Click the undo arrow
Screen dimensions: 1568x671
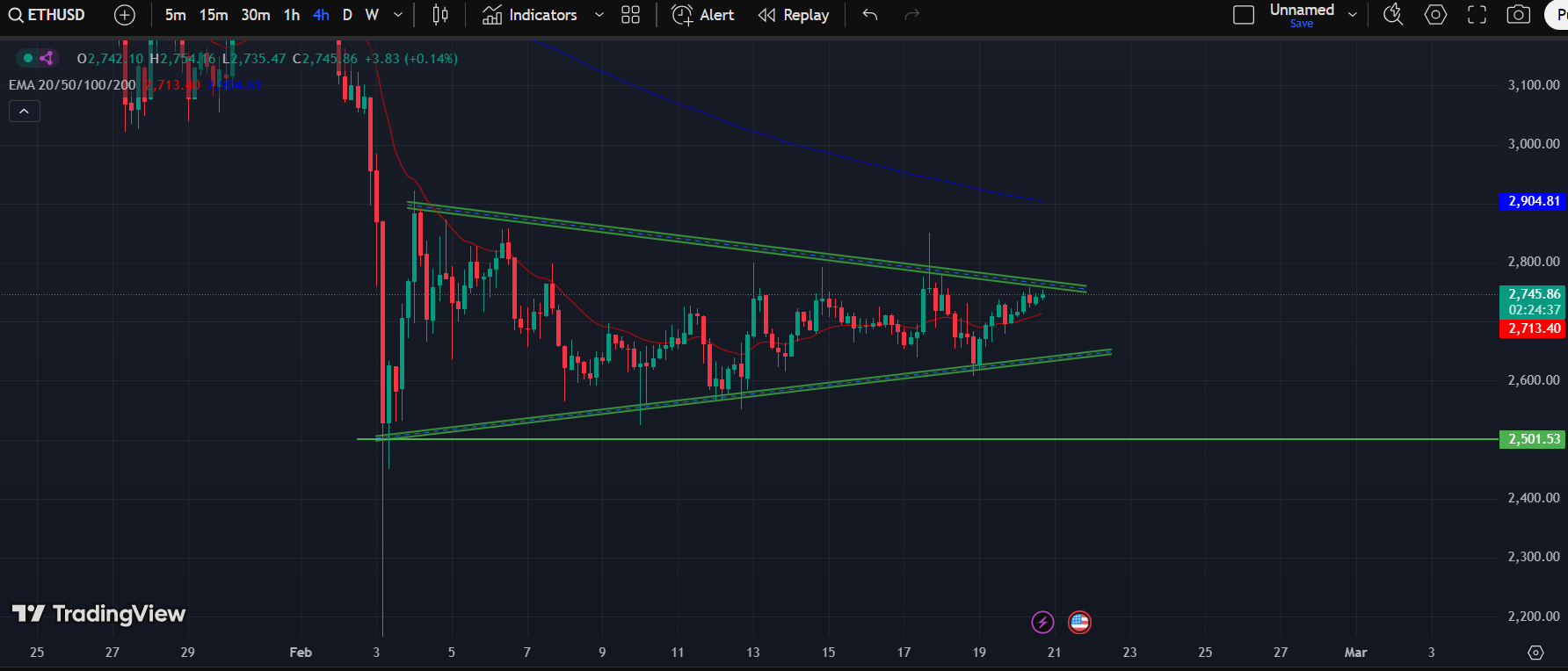pos(870,15)
